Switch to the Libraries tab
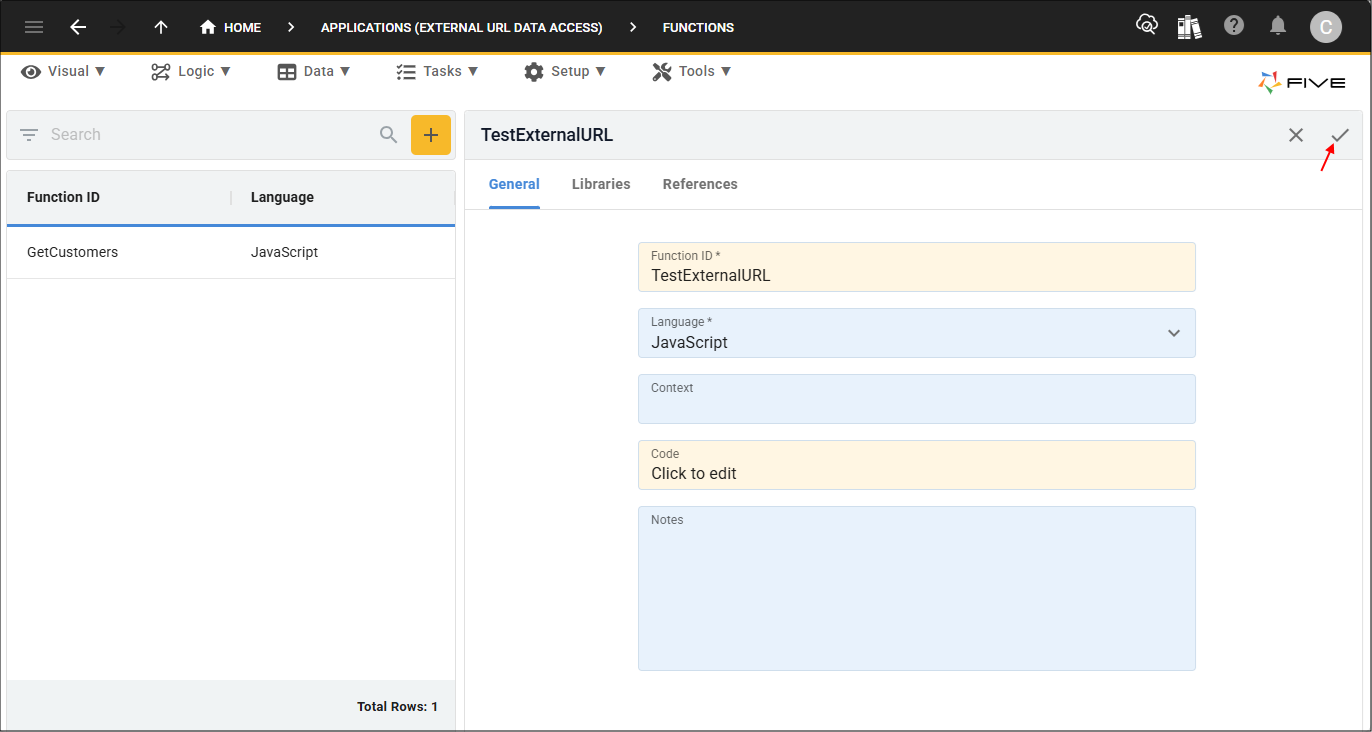 [600, 184]
